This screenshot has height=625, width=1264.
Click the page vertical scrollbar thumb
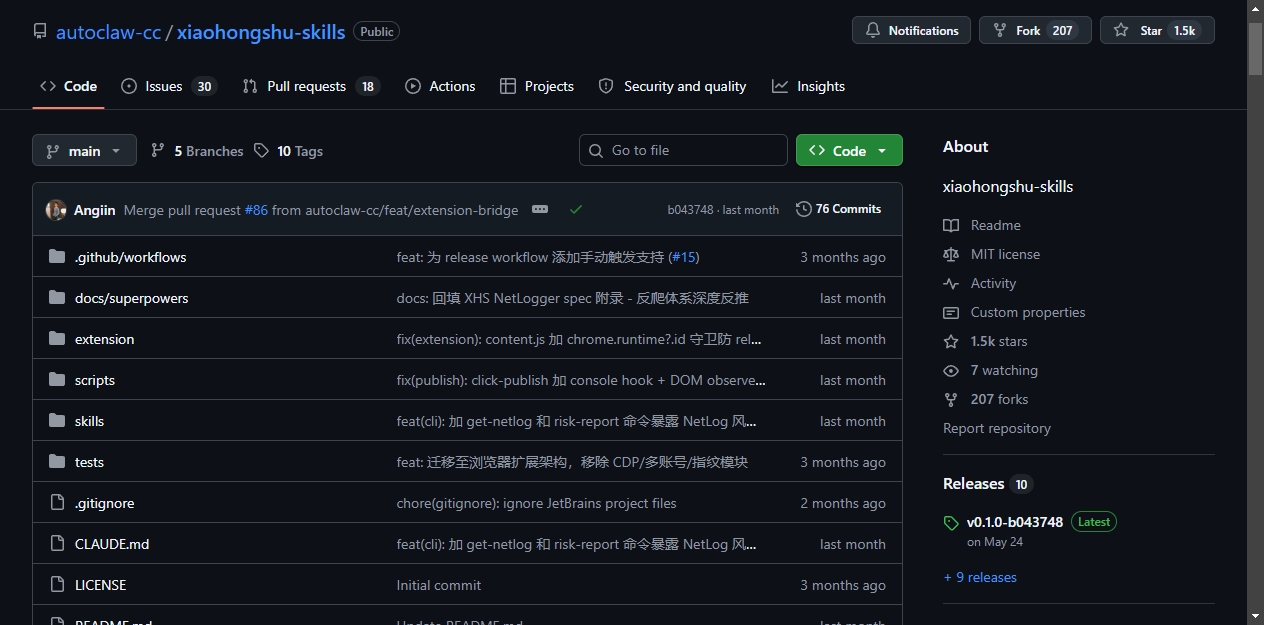(1256, 48)
